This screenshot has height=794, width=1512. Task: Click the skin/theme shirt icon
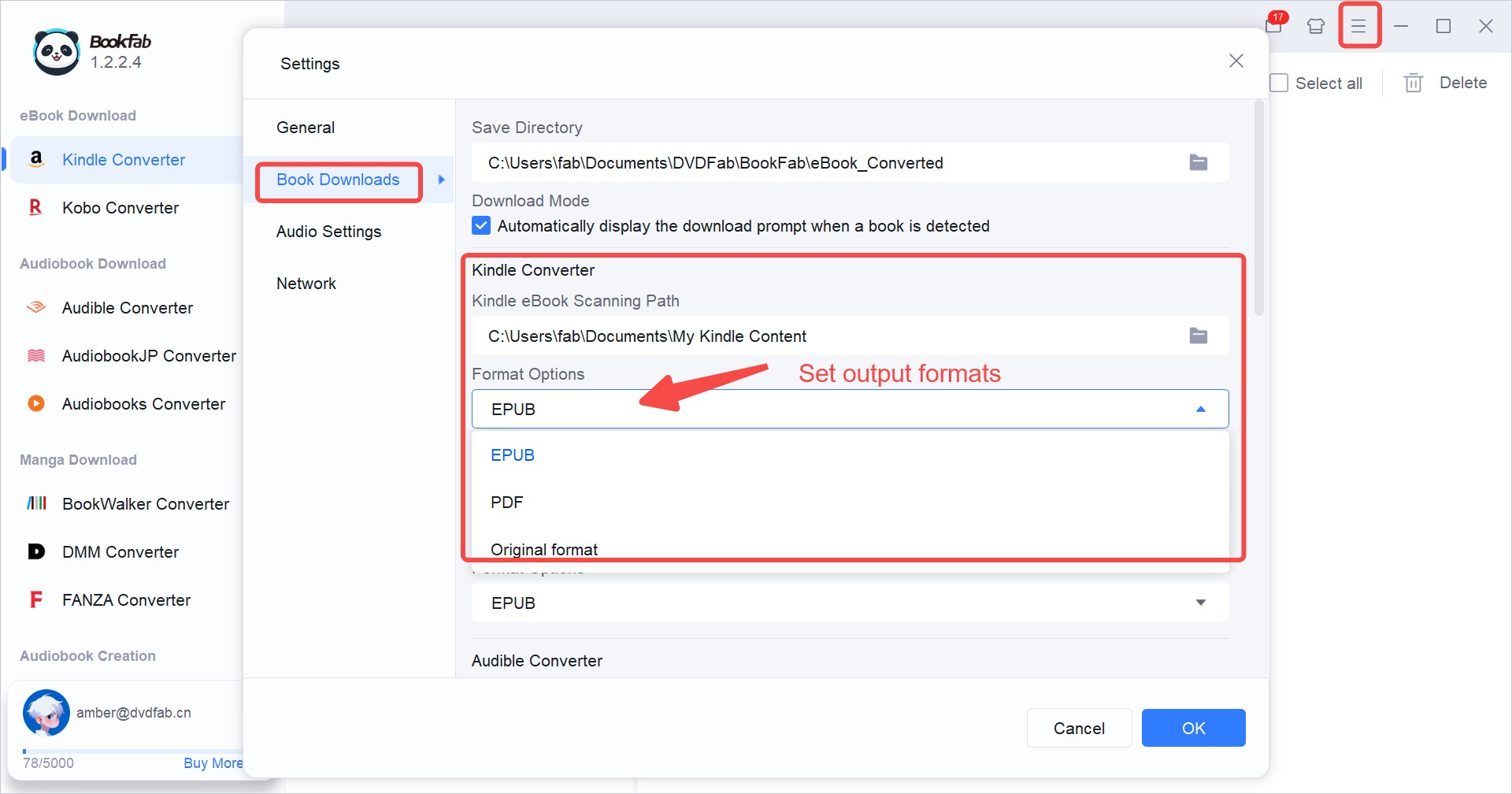1316,26
